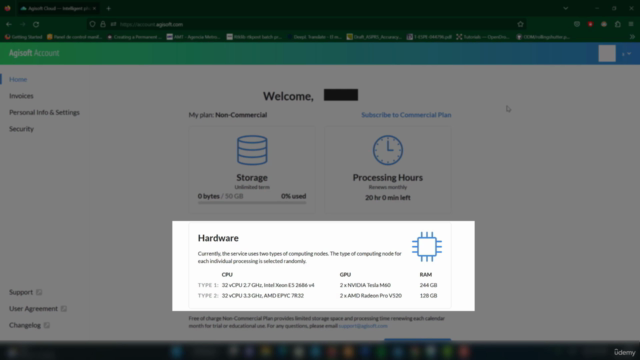Click the Agisoft Account logo
The image size is (640, 360).
pyautogui.click(x=34, y=53)
